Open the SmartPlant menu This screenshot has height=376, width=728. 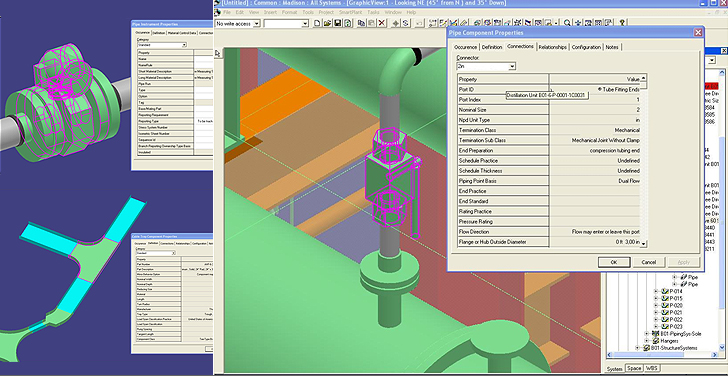point(351,12)
